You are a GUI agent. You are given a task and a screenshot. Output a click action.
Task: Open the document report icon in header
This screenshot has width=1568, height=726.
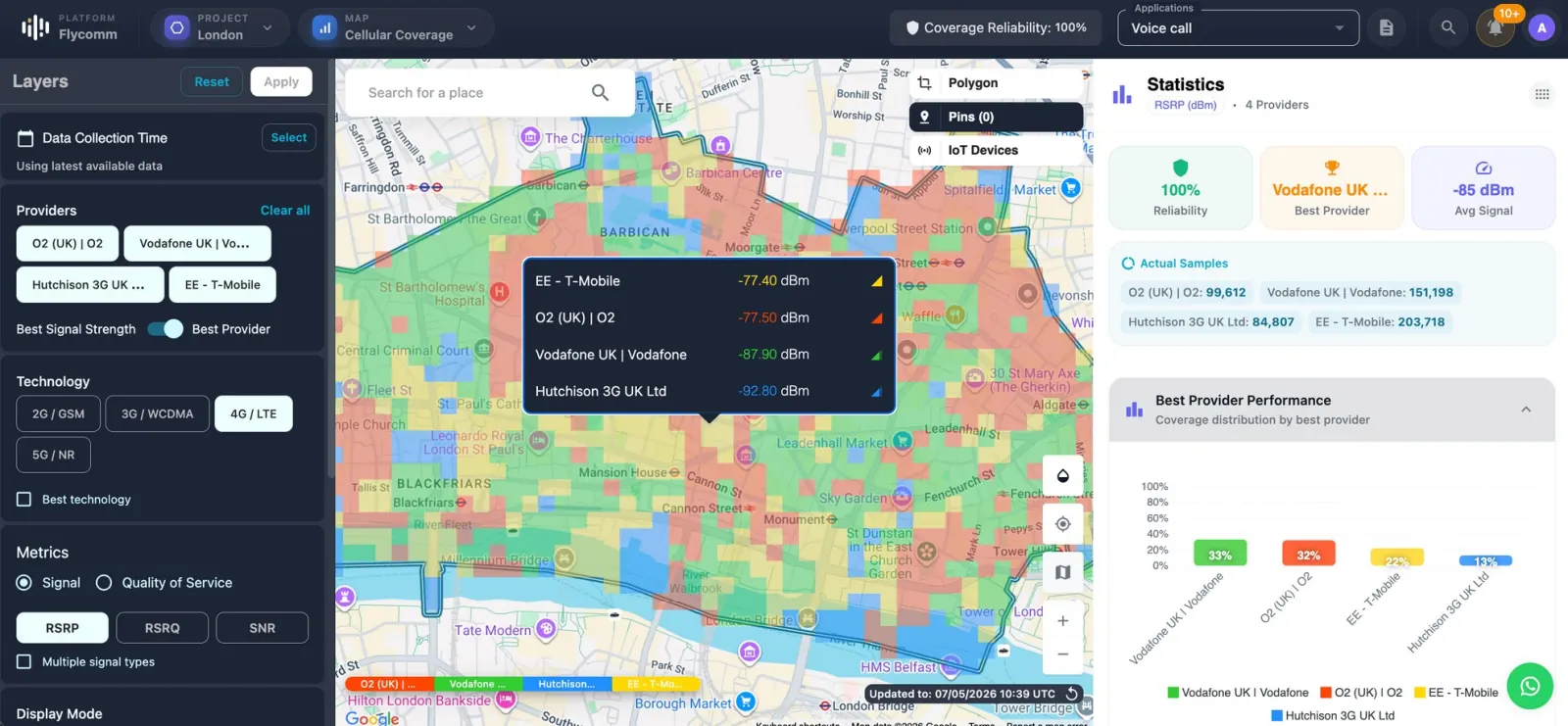coord(1386,27)
